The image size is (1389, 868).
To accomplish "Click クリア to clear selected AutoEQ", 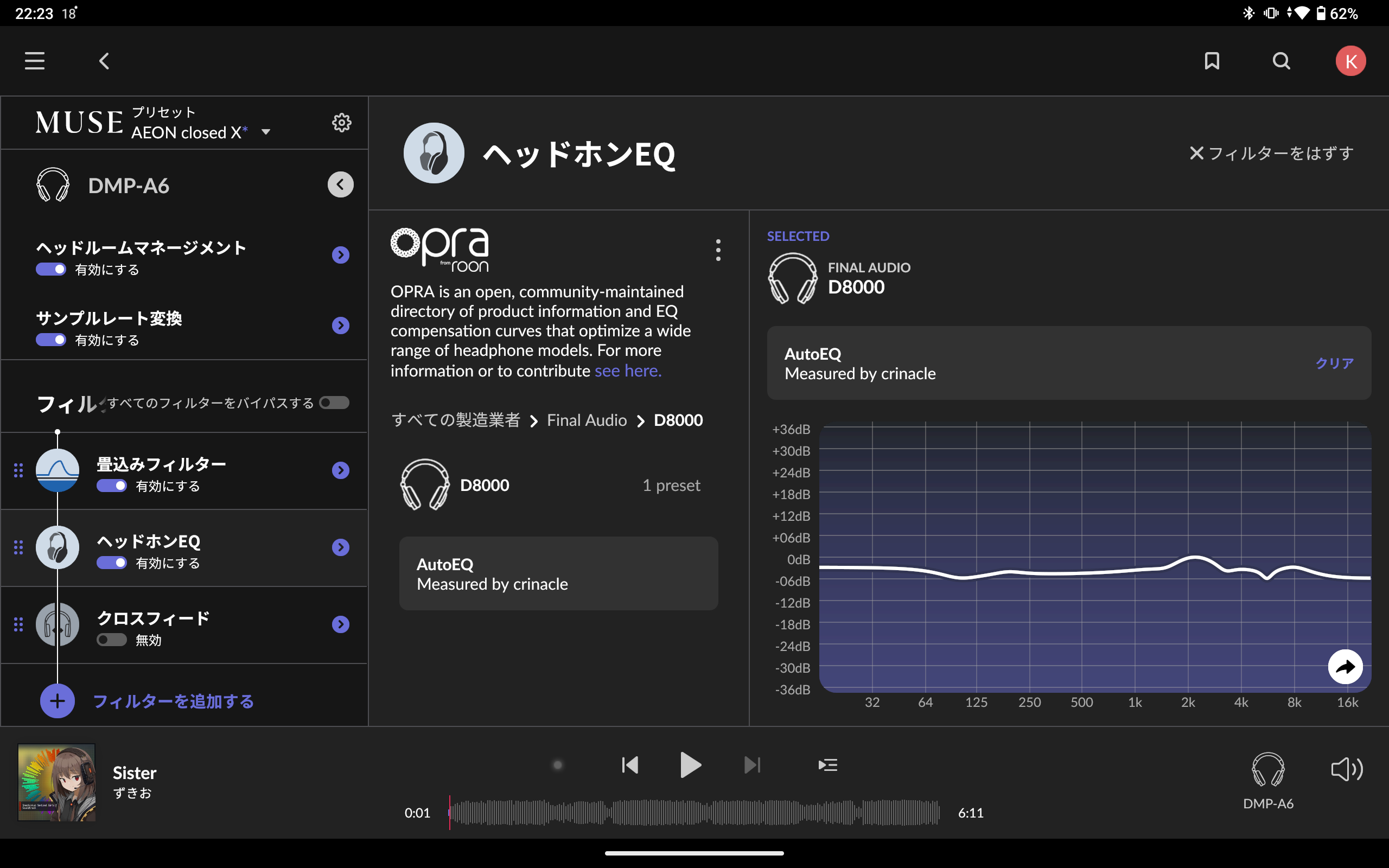I will 1335,363.
